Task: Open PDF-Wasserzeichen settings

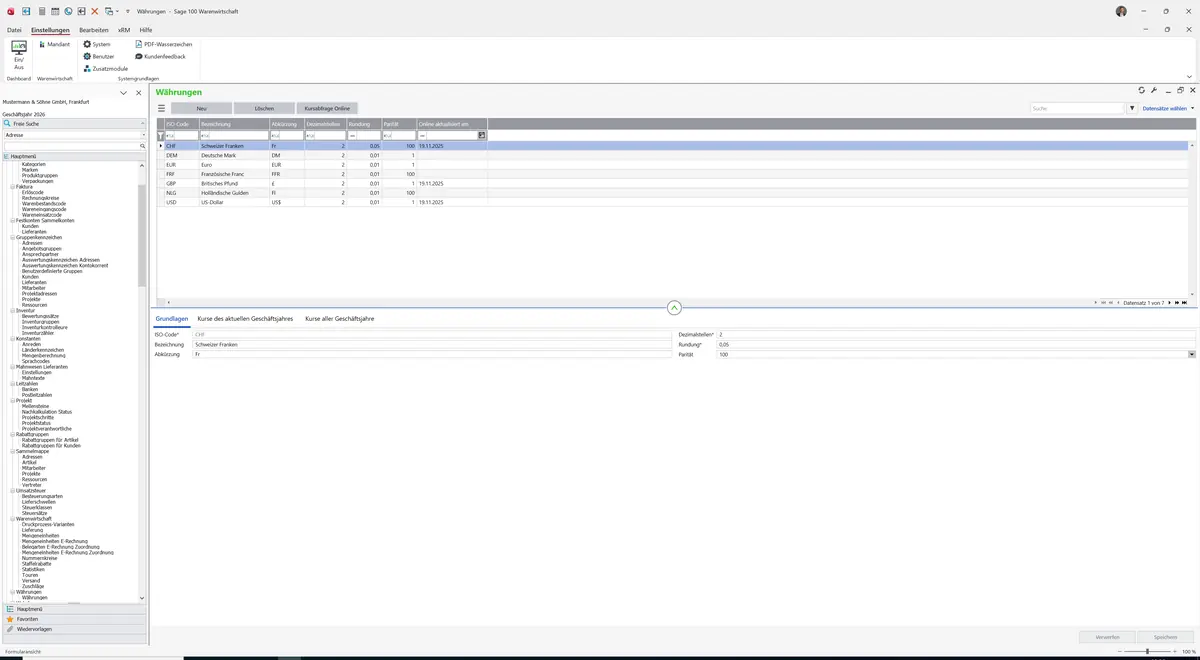Action: pos(164,44)
